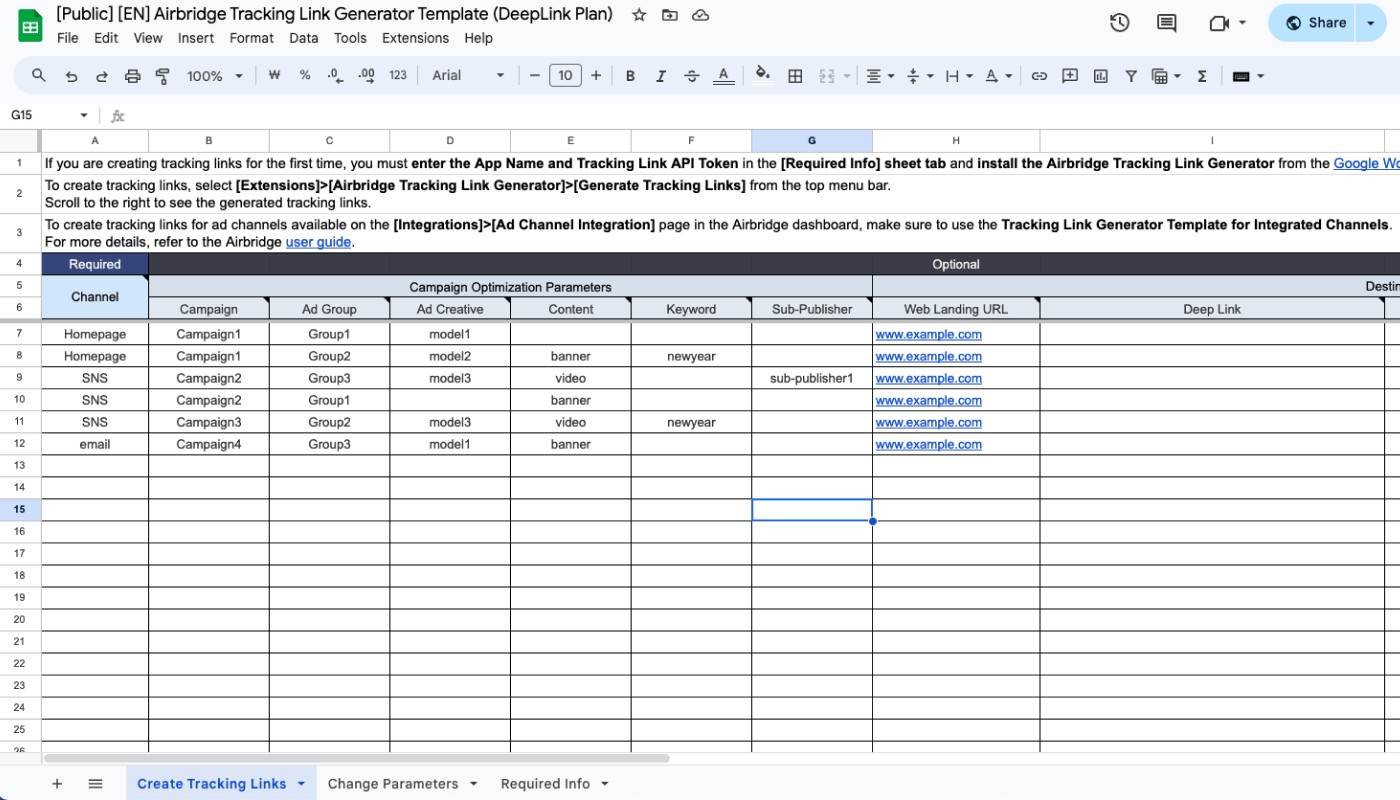The image size is (1400, 800).
Task: Decrease font size minus button
Action: (535, 76)
